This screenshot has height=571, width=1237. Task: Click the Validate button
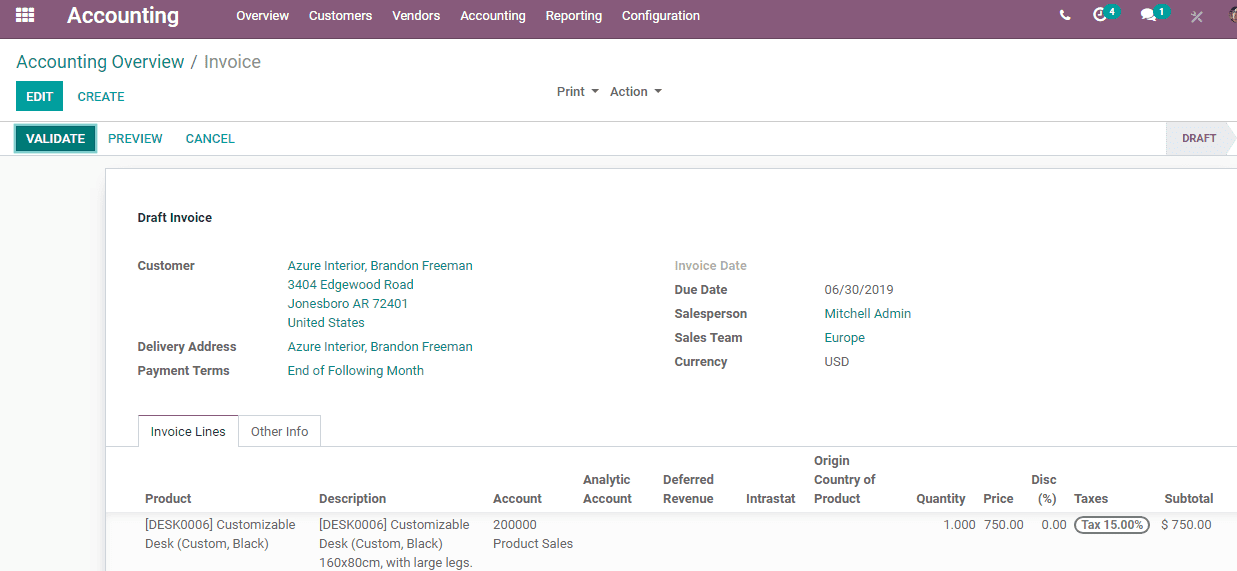tap(55, 139)
